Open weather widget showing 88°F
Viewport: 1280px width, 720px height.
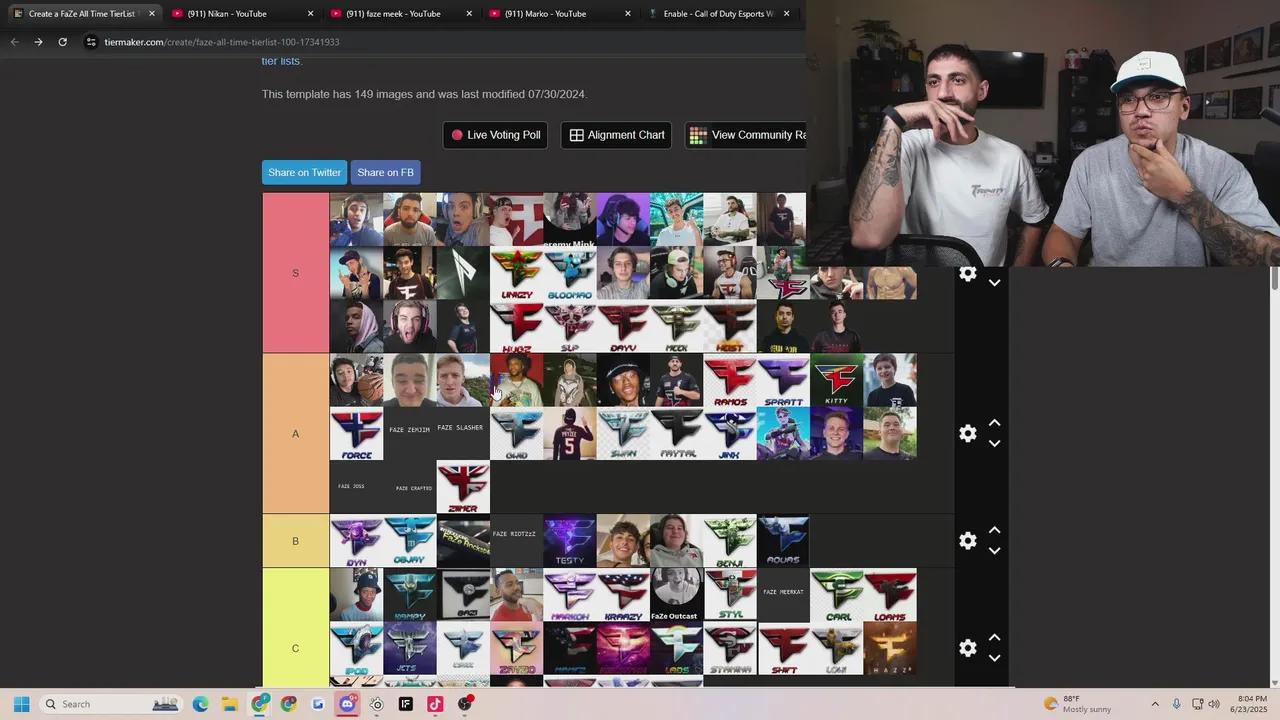(x=1077, y=704)
